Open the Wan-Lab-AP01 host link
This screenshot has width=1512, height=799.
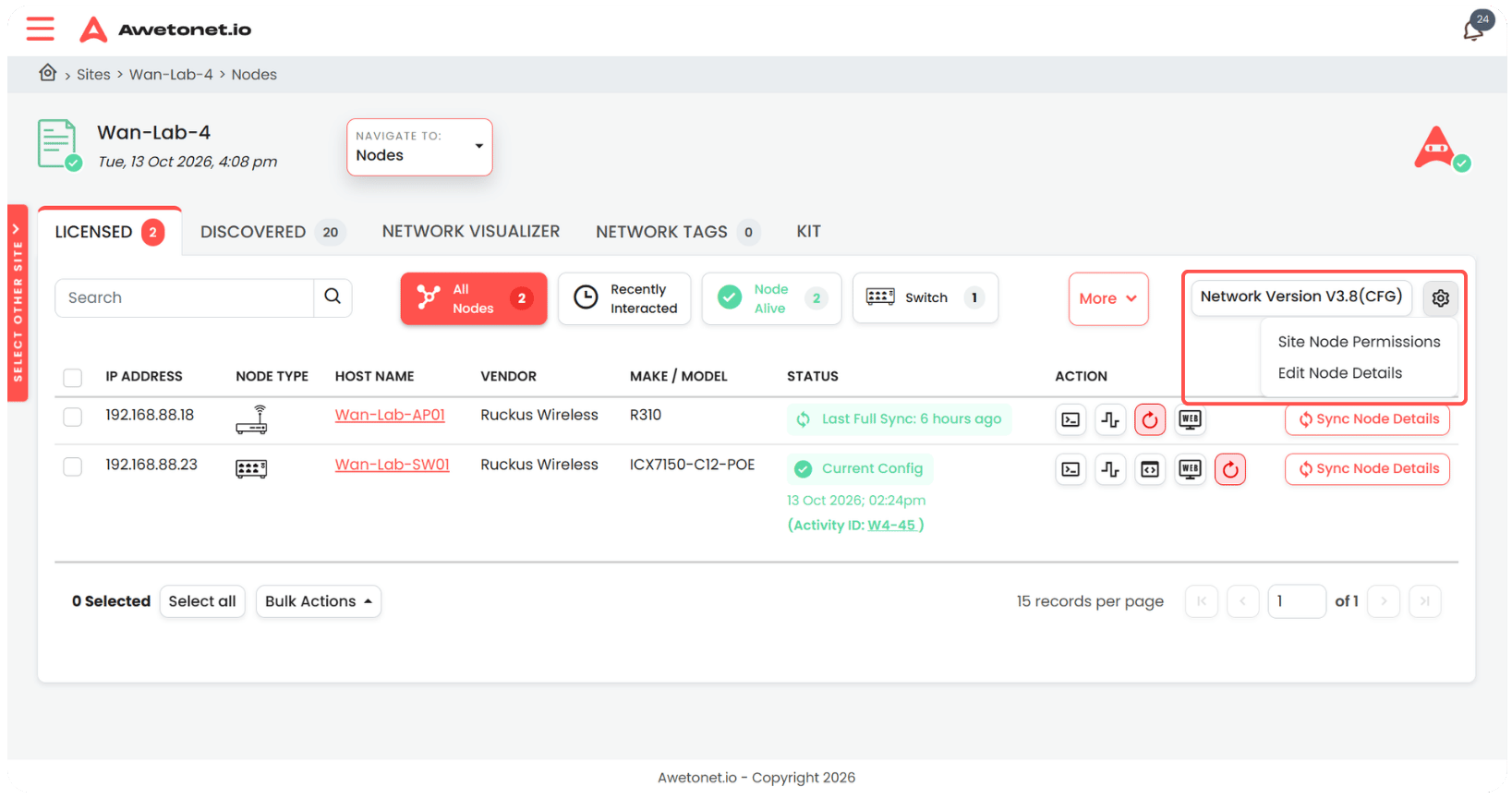click(x=390, y=416)
